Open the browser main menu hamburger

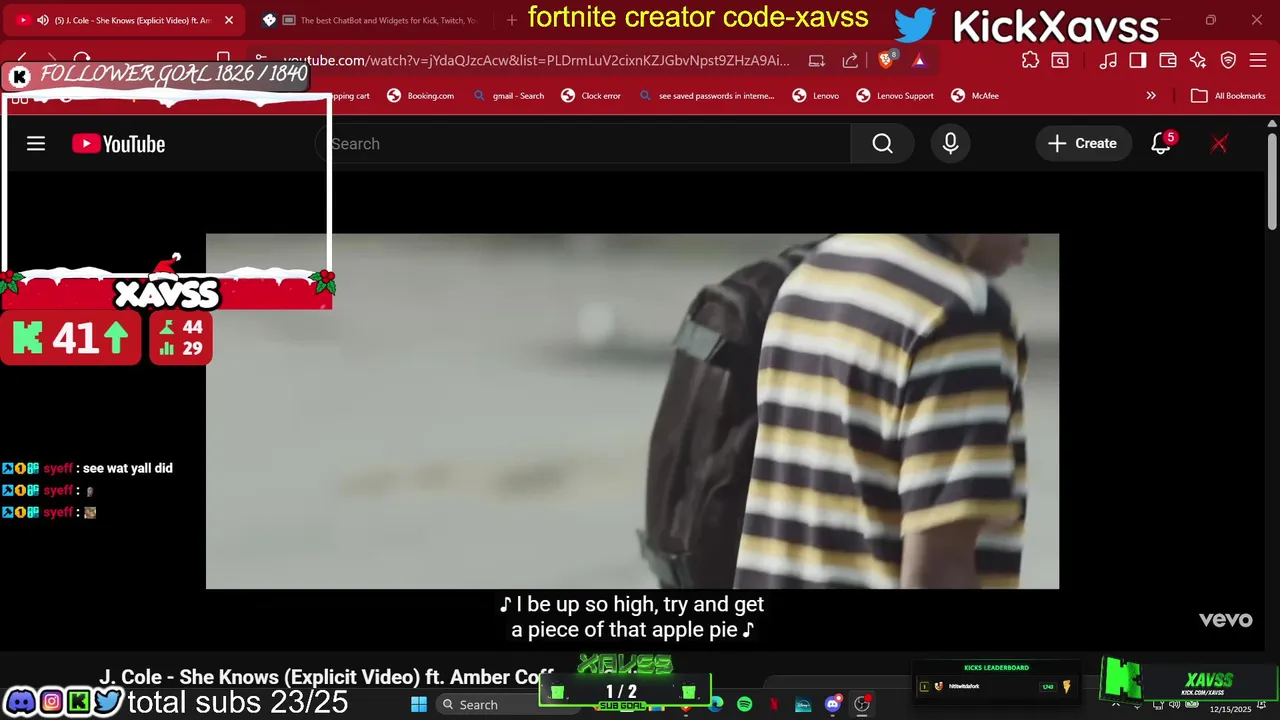pos(1258,61)
